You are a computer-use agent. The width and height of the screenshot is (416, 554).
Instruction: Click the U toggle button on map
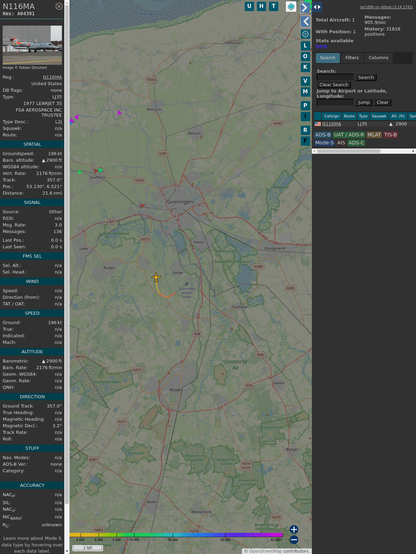(249, 6)
